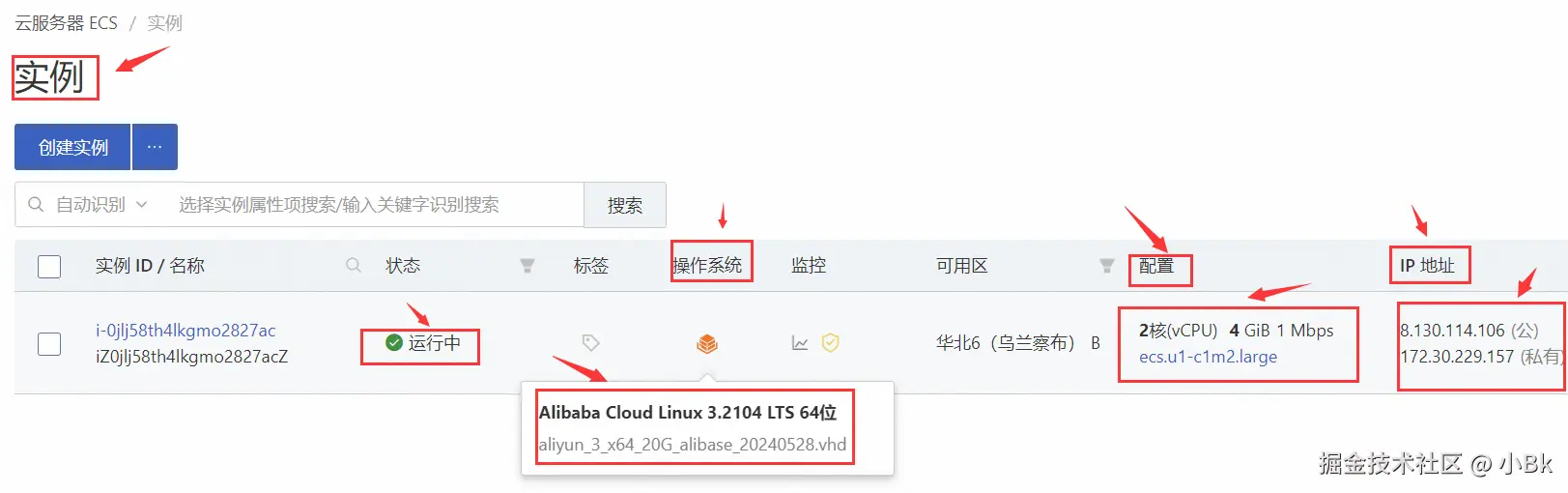Check the instance row checkbox
This screenshot has width=1568, height=493.
[49, 344]
